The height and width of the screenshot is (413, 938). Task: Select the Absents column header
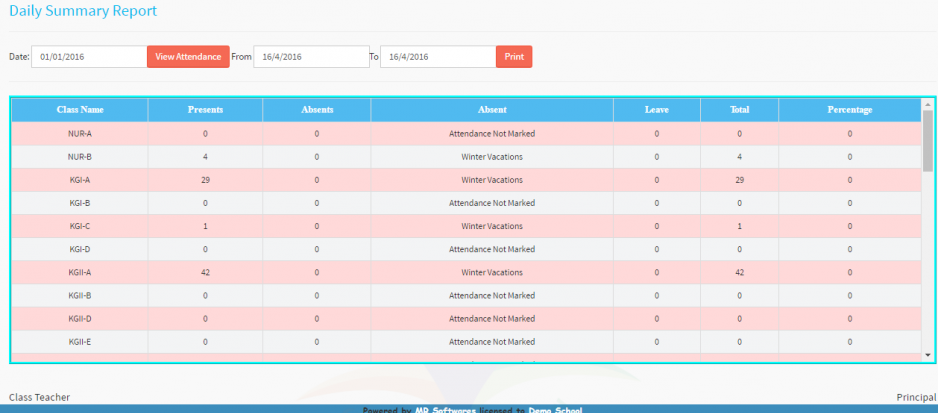pos(317,109)
